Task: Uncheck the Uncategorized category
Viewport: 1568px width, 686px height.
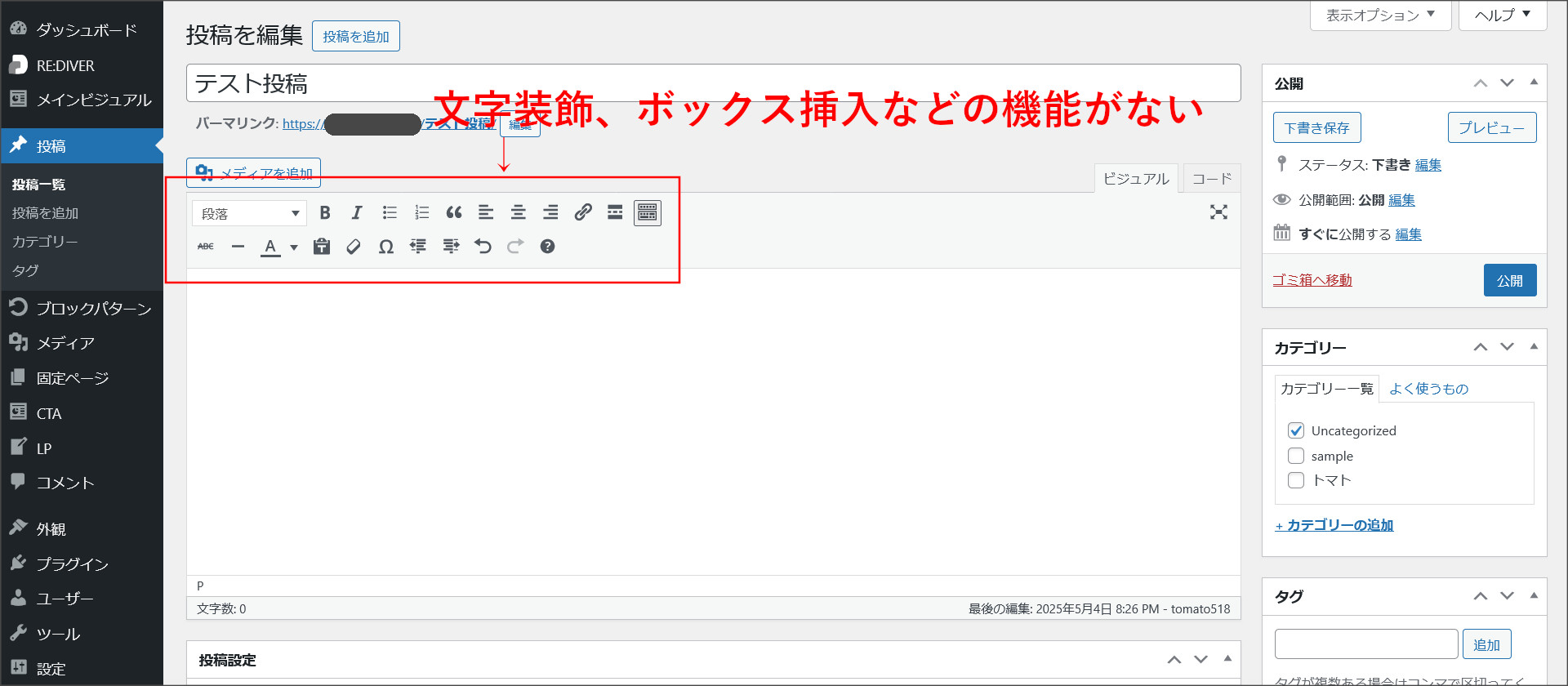Action: pos(1296,430)
